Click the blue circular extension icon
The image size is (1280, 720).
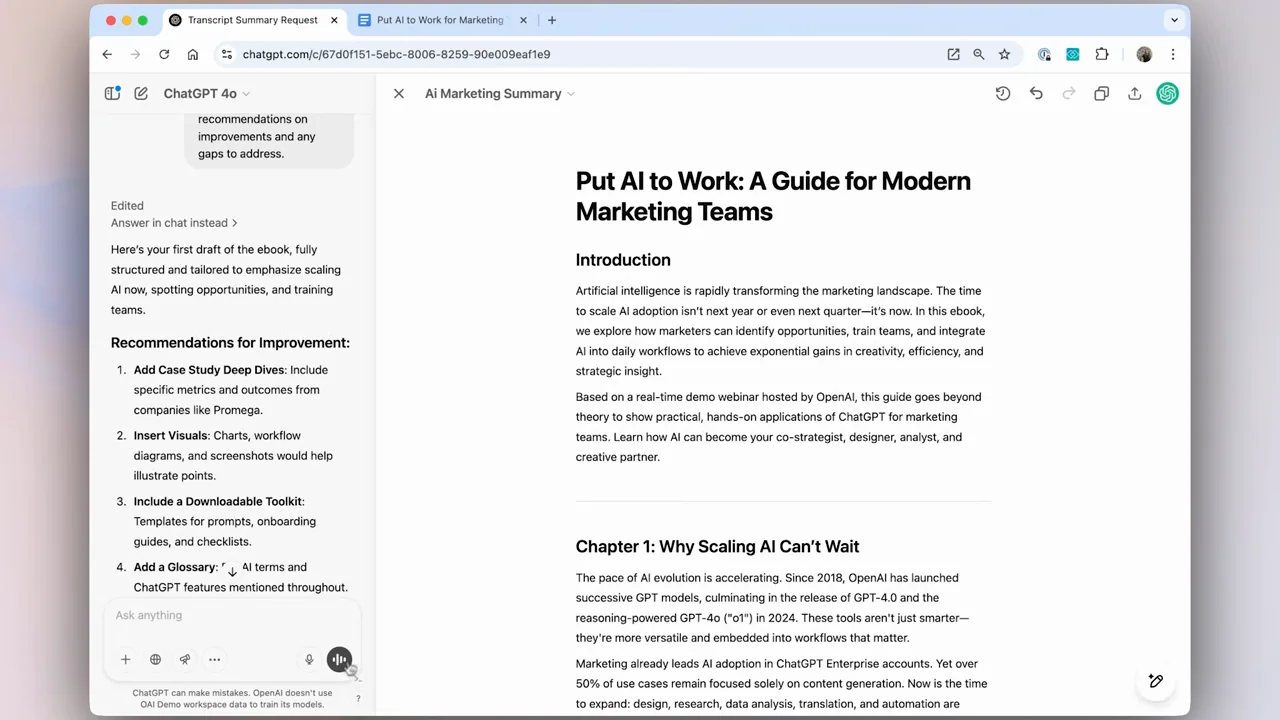click(x=1044, y=54)
